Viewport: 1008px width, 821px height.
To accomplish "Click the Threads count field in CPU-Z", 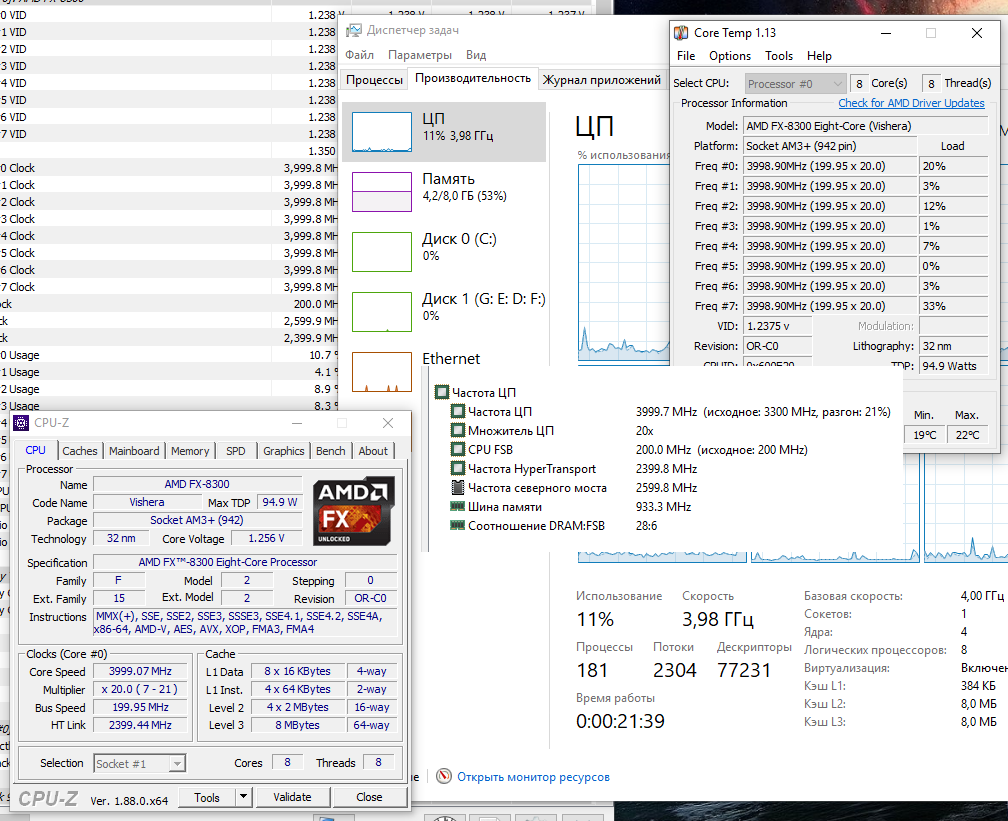I will pos(378,762).
